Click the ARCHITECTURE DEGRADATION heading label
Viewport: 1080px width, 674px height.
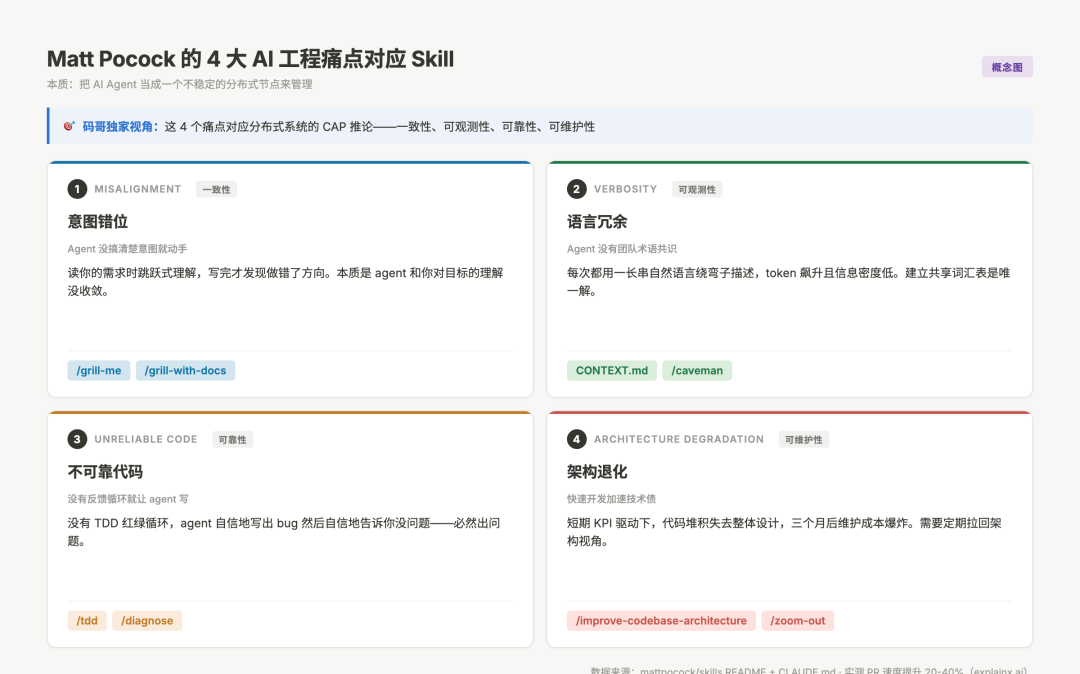tap(679, 439)
